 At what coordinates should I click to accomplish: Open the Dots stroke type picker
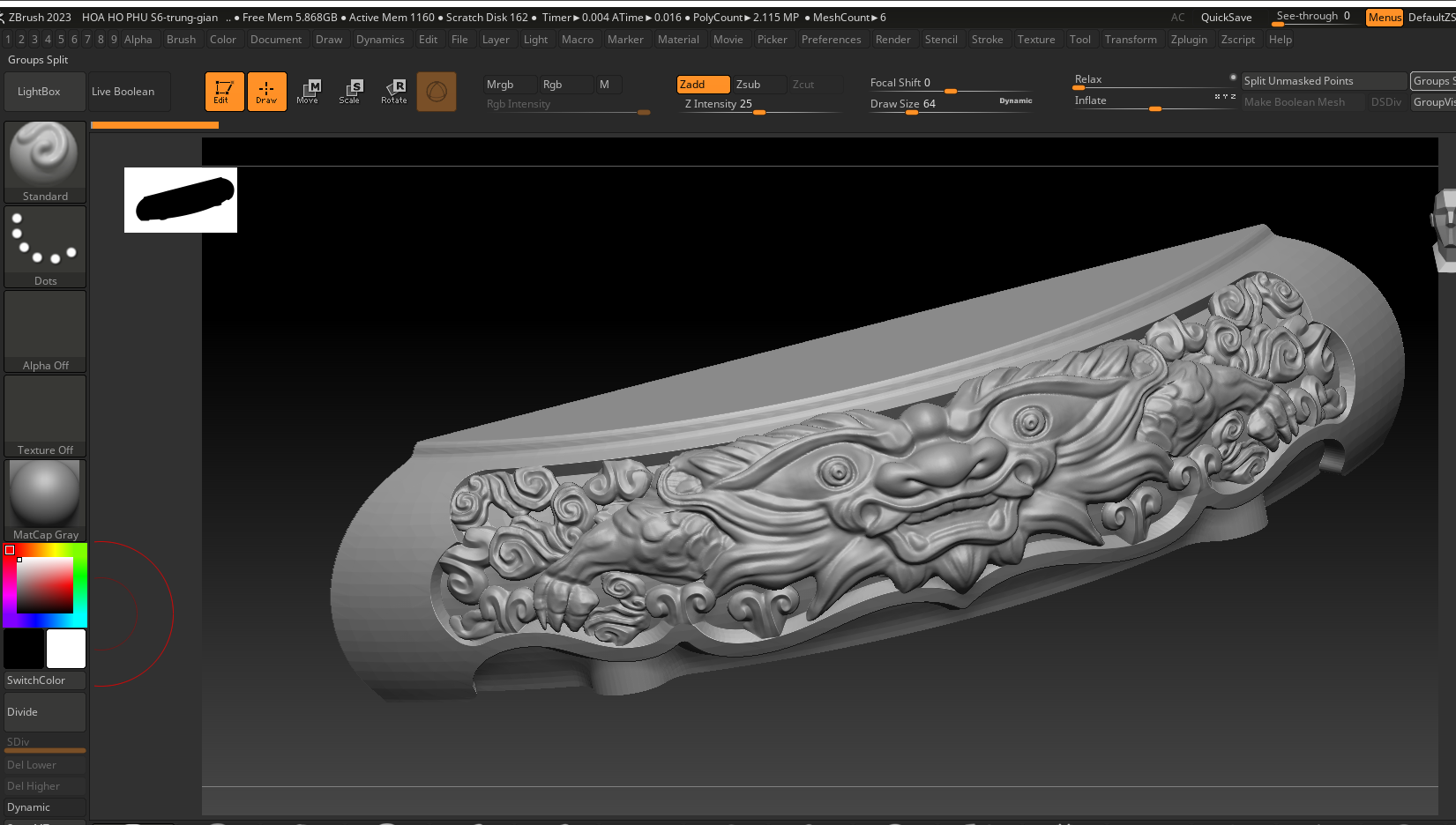[x=45, y=246]
